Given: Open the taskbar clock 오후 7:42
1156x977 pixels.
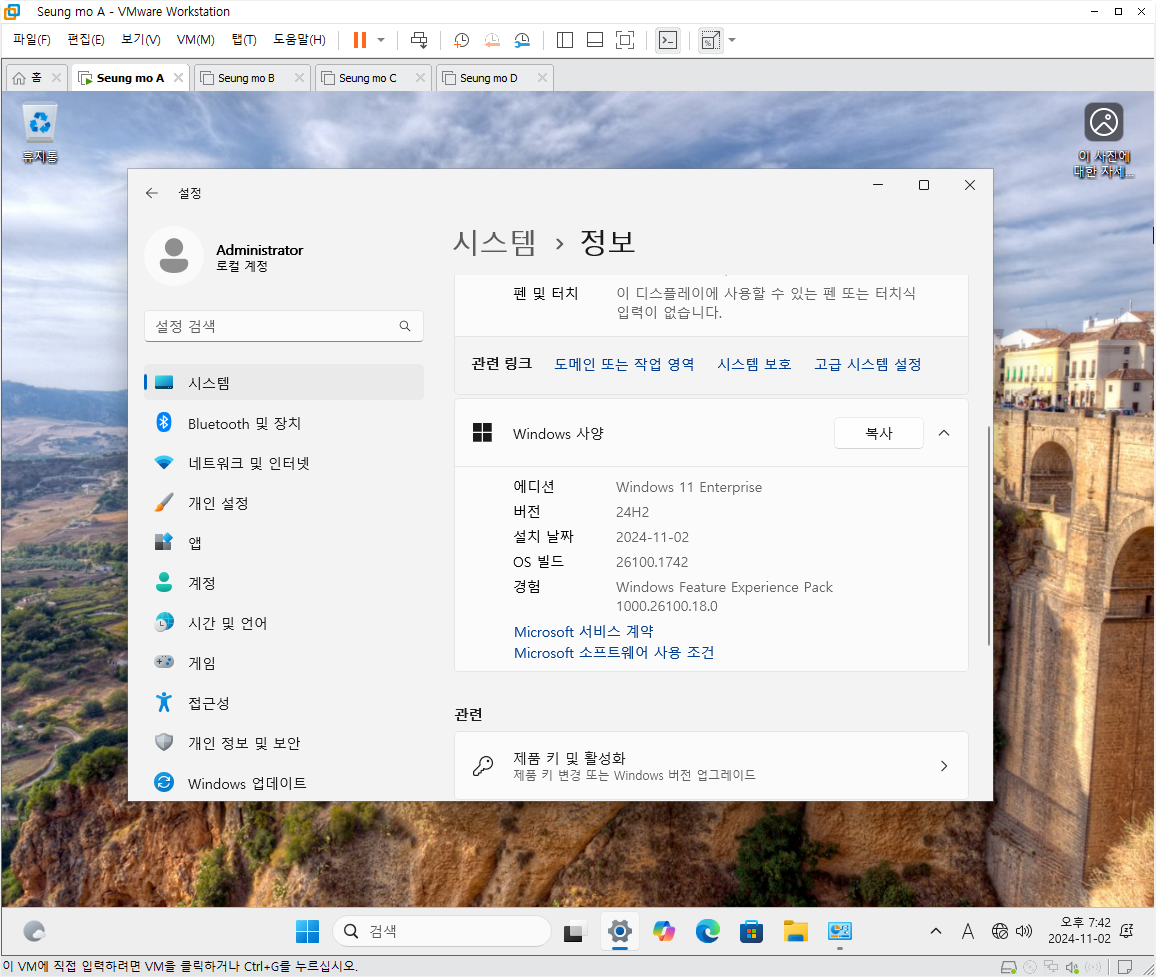Looking at the screenshot, I should coord(1079,931).
